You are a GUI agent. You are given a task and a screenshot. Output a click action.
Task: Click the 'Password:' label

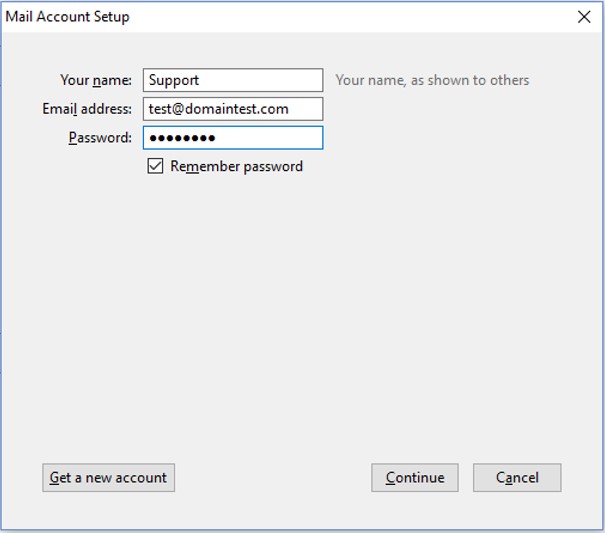pyautogui.click(x=100, y=137)
